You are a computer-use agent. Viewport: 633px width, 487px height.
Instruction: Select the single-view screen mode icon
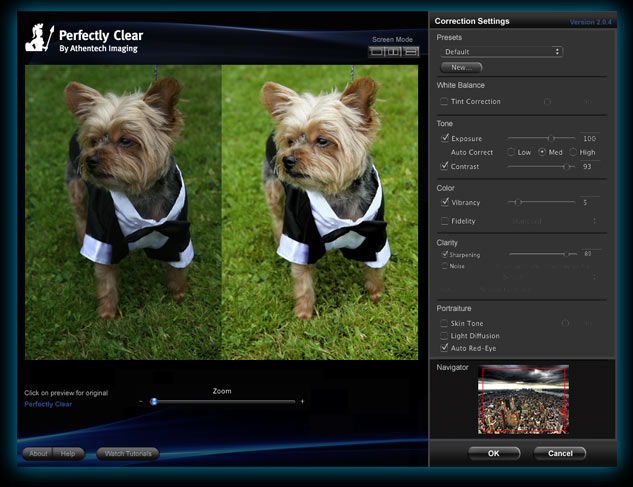376,52
